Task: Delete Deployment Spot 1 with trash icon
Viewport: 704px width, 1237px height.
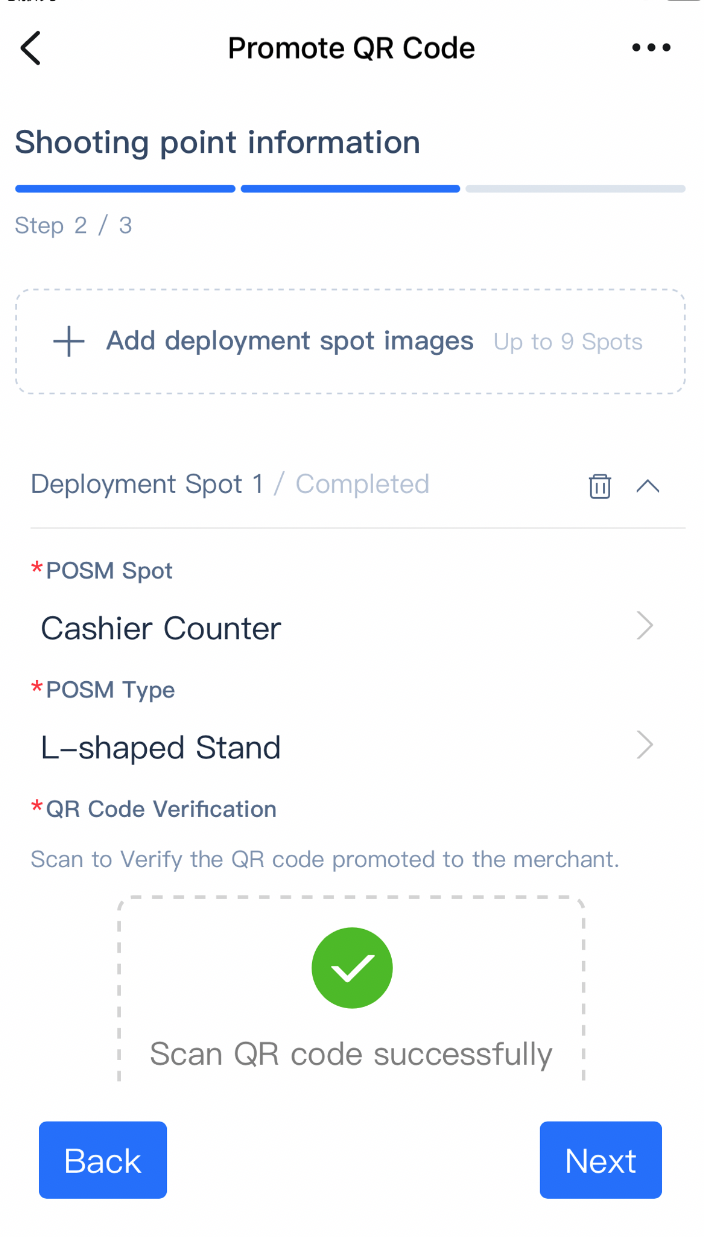Action: 599,486
